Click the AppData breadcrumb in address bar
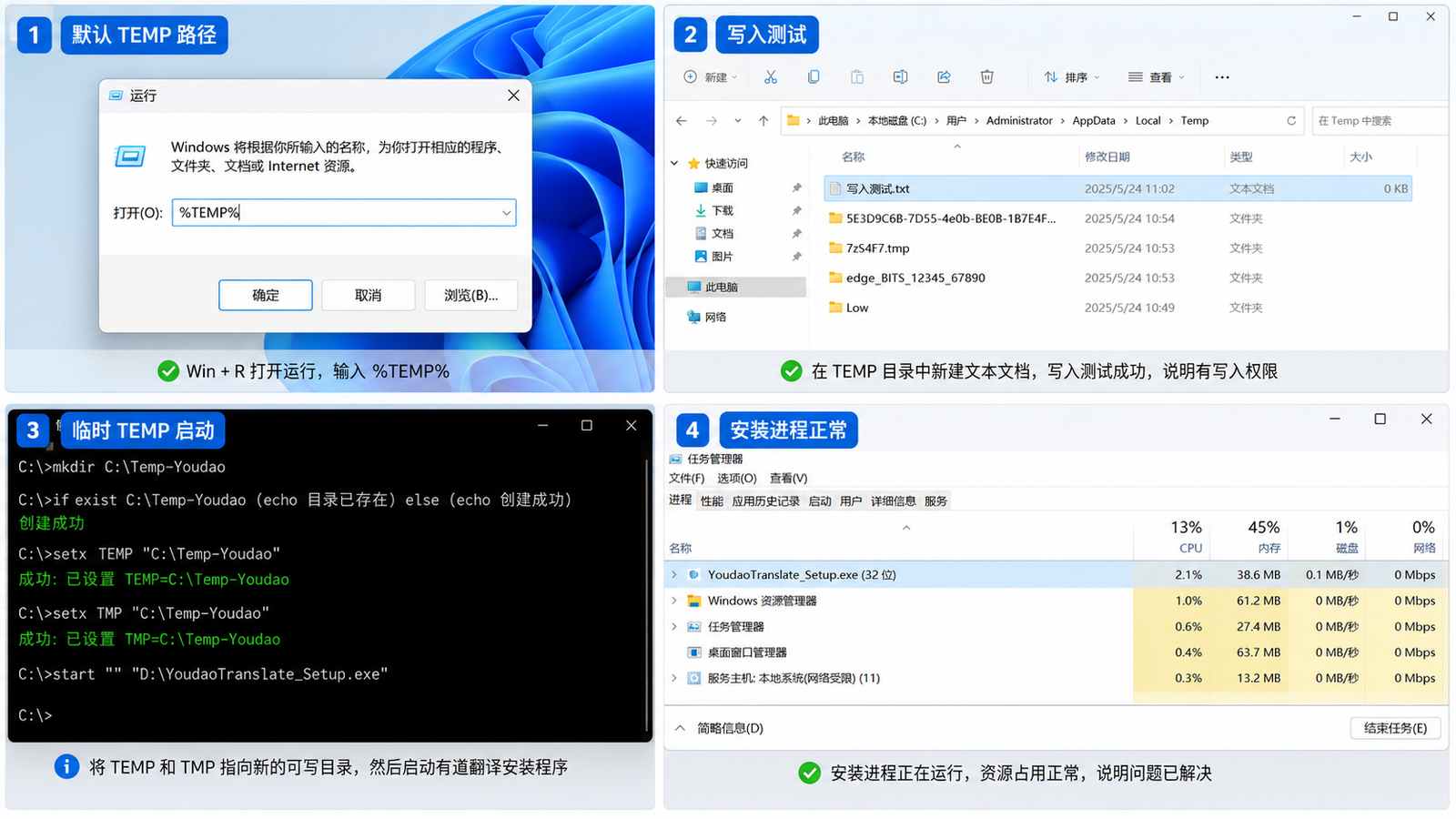1456x819 pixels. pos(1094,121)
